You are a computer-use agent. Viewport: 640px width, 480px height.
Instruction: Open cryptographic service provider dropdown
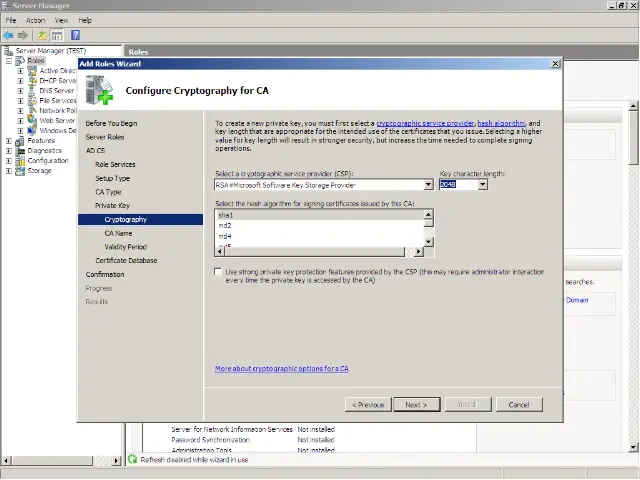pyautogui.click(x=428, y=185)
